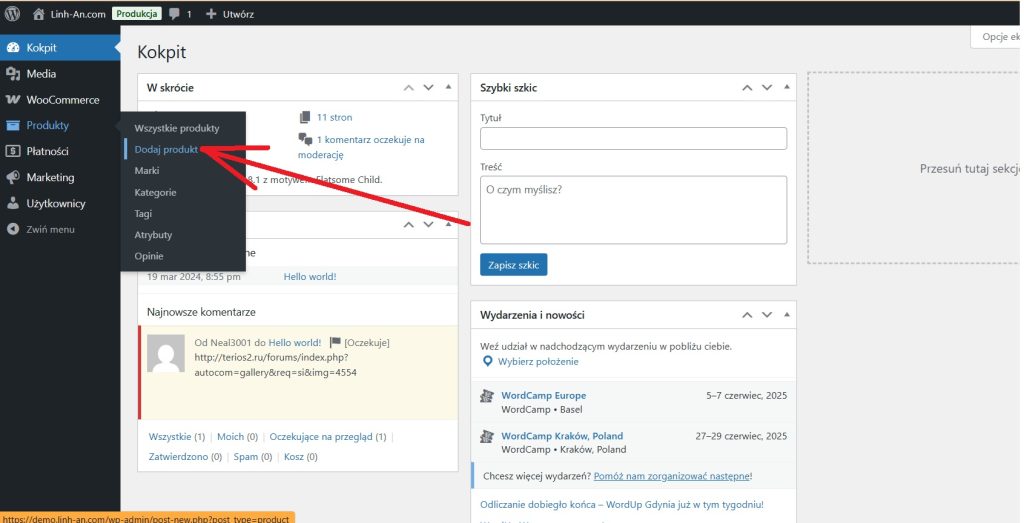Viewport: 1024px width, 523px height.
Task: Filter comments by Zatwierdzono (0)
Action: pyautogui.click(x=185, y=457)
